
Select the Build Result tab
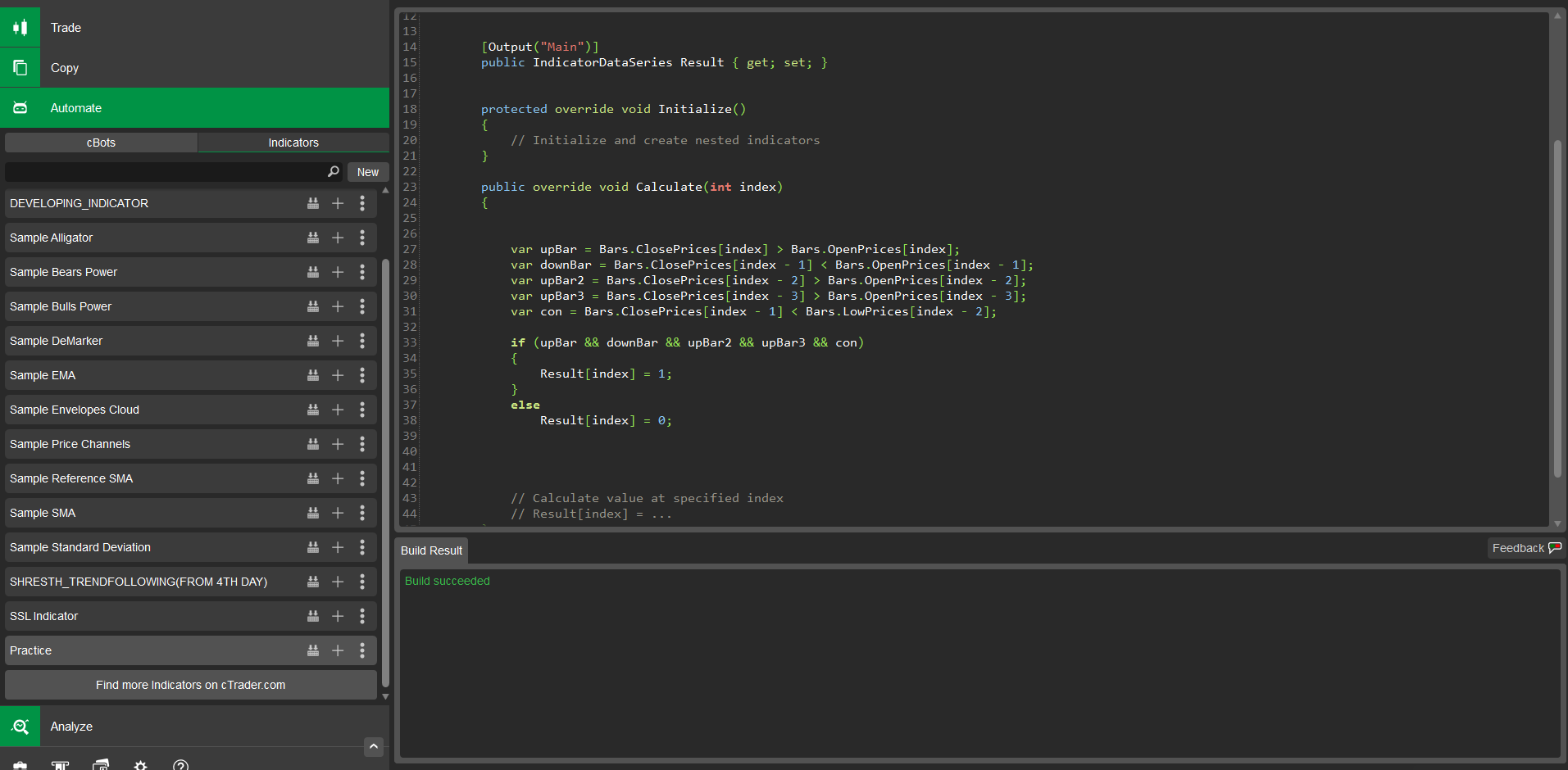[x=431, y=550]
